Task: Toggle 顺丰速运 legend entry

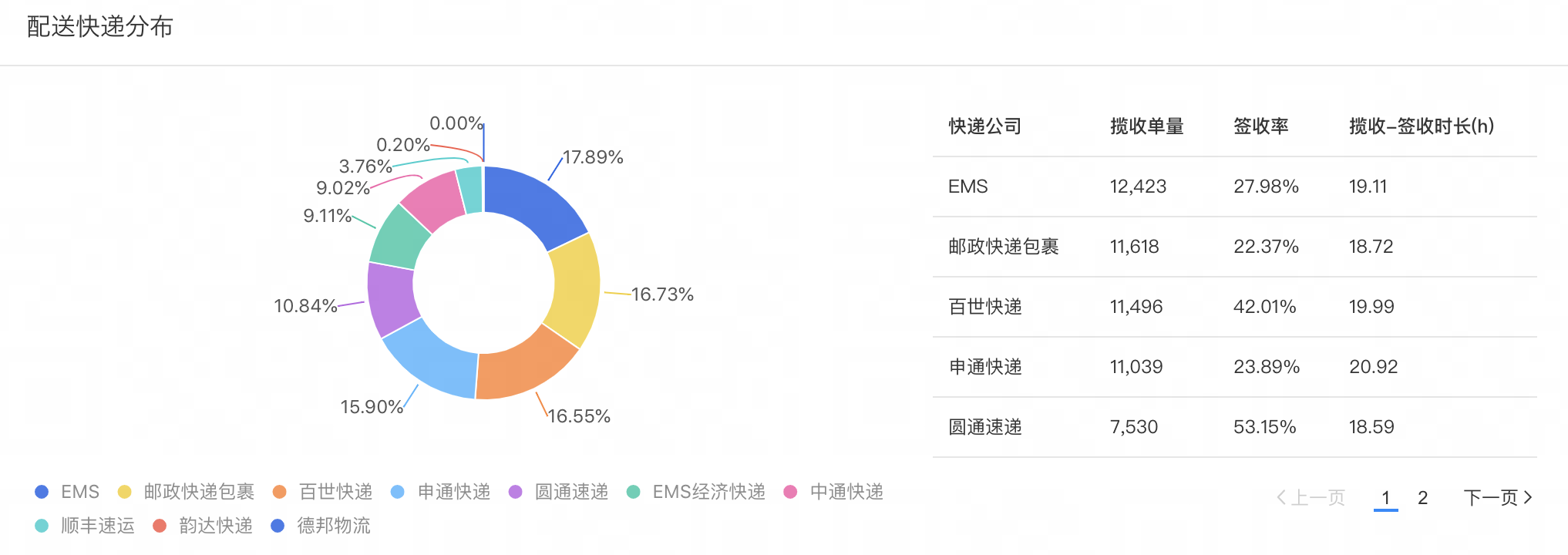Action: click(x=85, y=526)
